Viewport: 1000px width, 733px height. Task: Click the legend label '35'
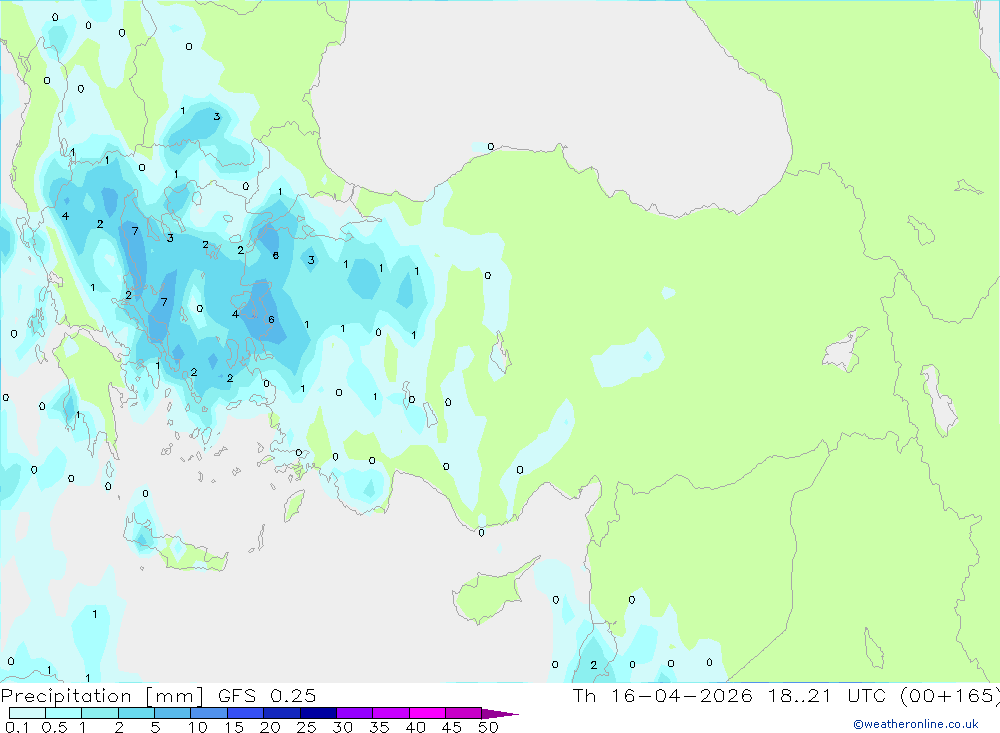click(379, 727)
